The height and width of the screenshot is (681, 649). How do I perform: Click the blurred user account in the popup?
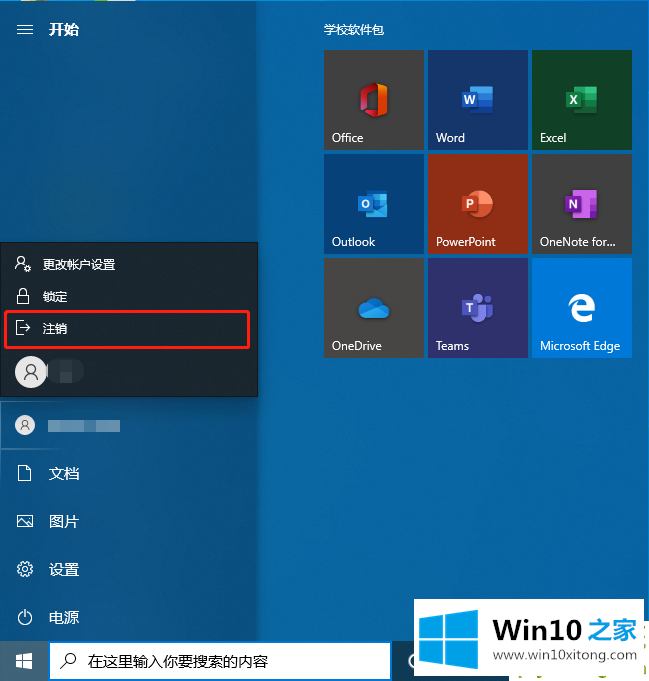click(x=129, y=372)
